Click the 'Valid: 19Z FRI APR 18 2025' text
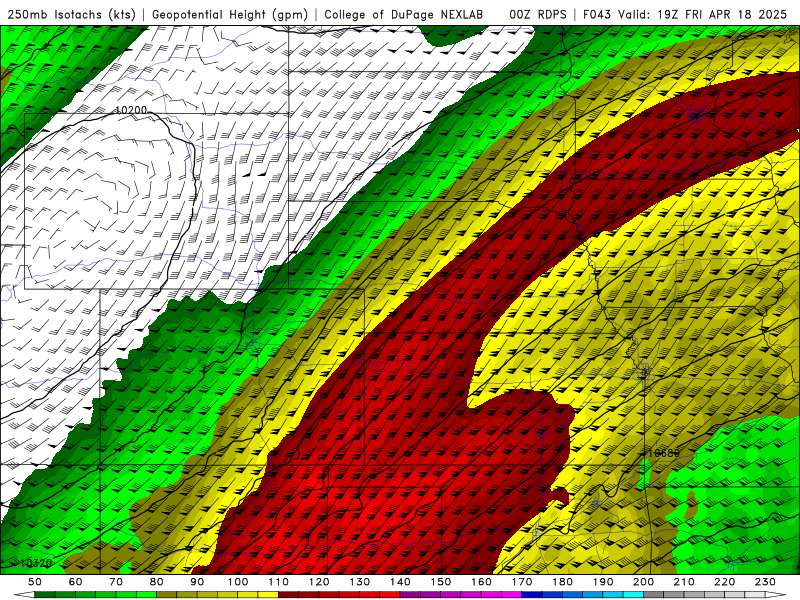This screenshot has width=800, height=600. coord(703,14)
